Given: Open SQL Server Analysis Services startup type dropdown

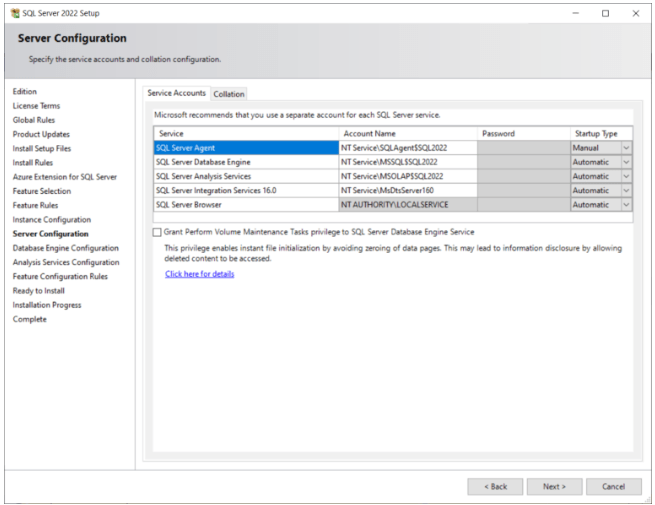Looking at the screenshot, I should [x=626, y=176].
